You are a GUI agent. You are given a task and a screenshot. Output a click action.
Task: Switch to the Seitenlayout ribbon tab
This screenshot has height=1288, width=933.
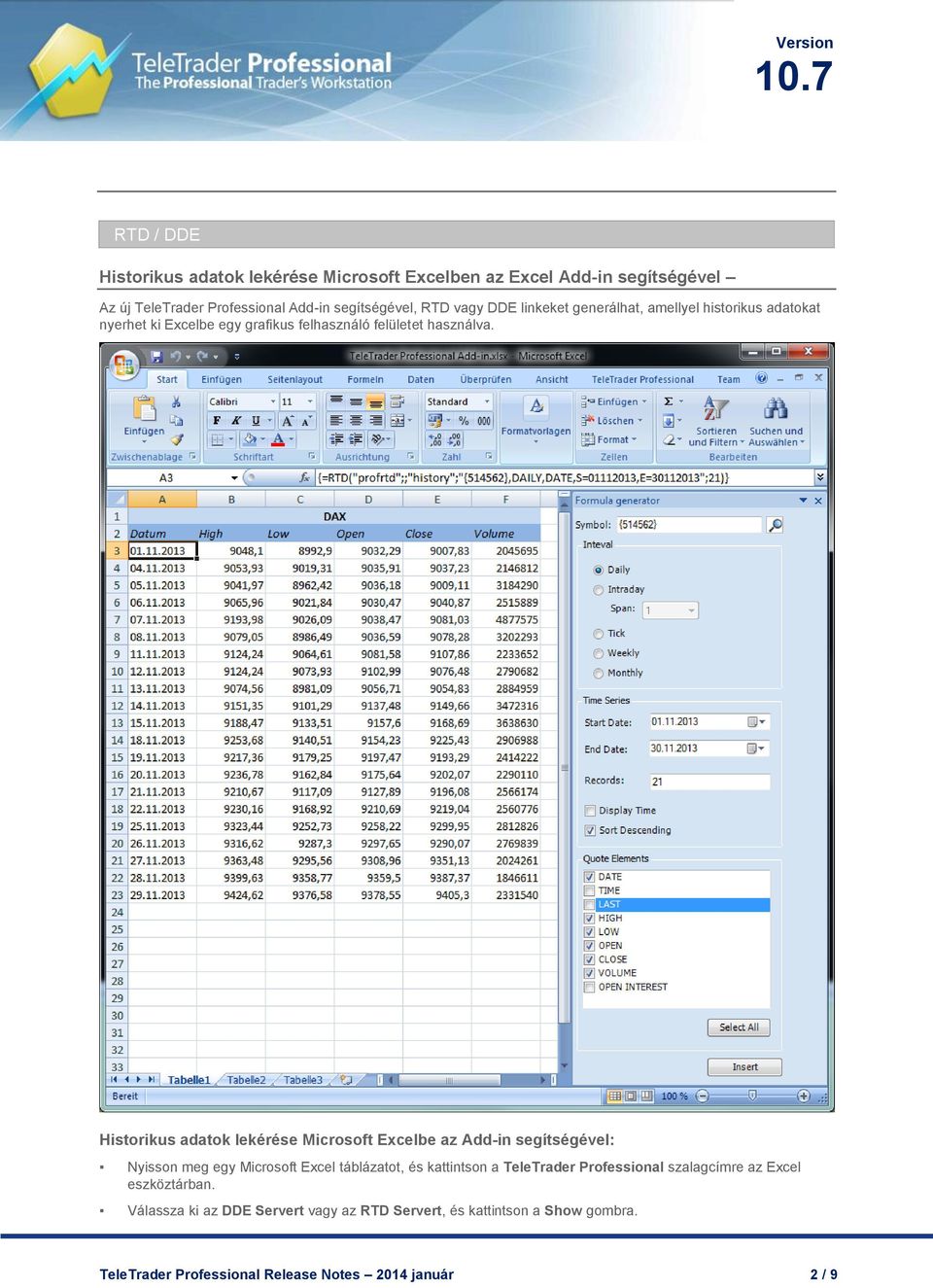(294, 379)
